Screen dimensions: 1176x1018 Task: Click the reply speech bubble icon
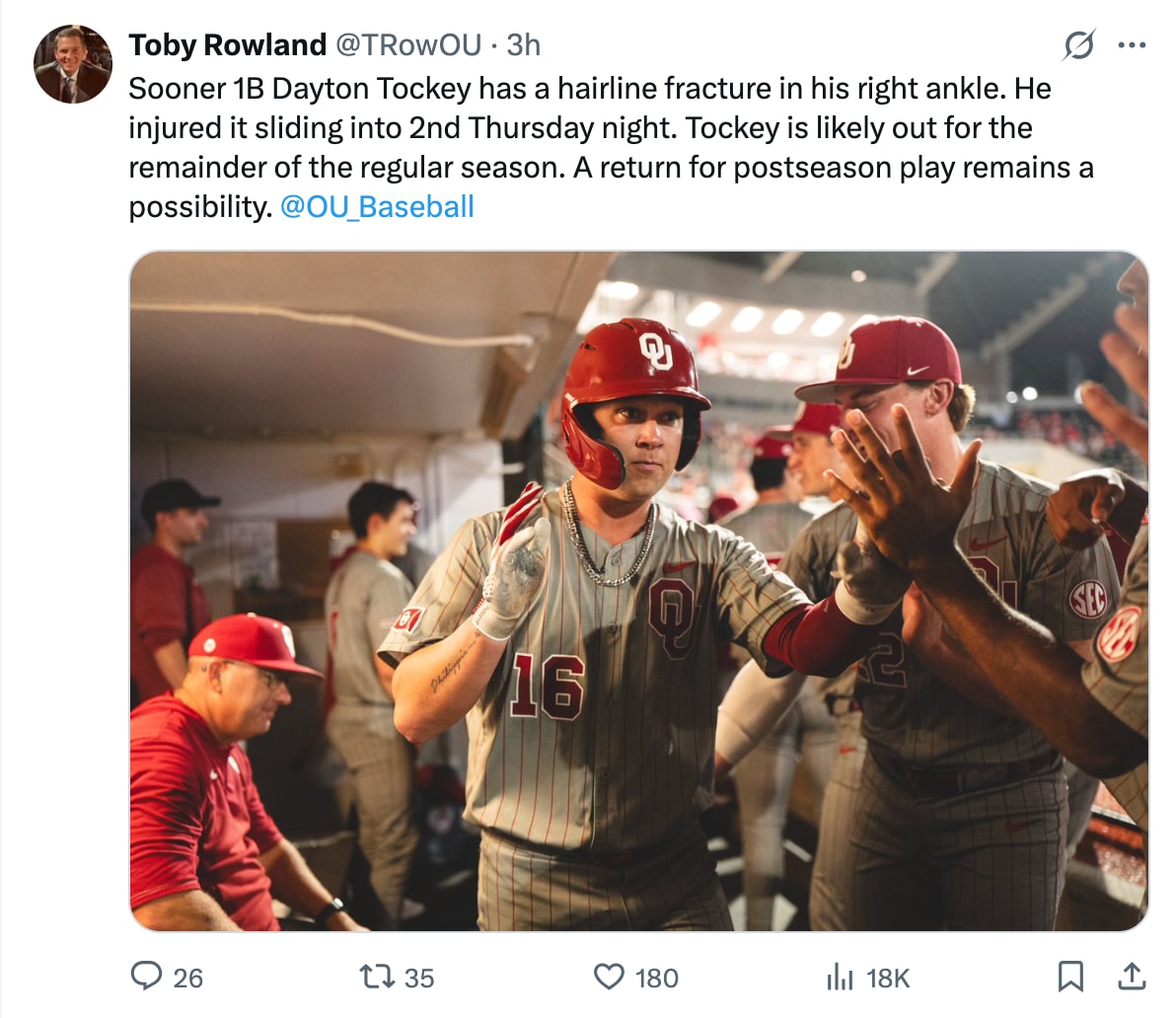point(148,979)
